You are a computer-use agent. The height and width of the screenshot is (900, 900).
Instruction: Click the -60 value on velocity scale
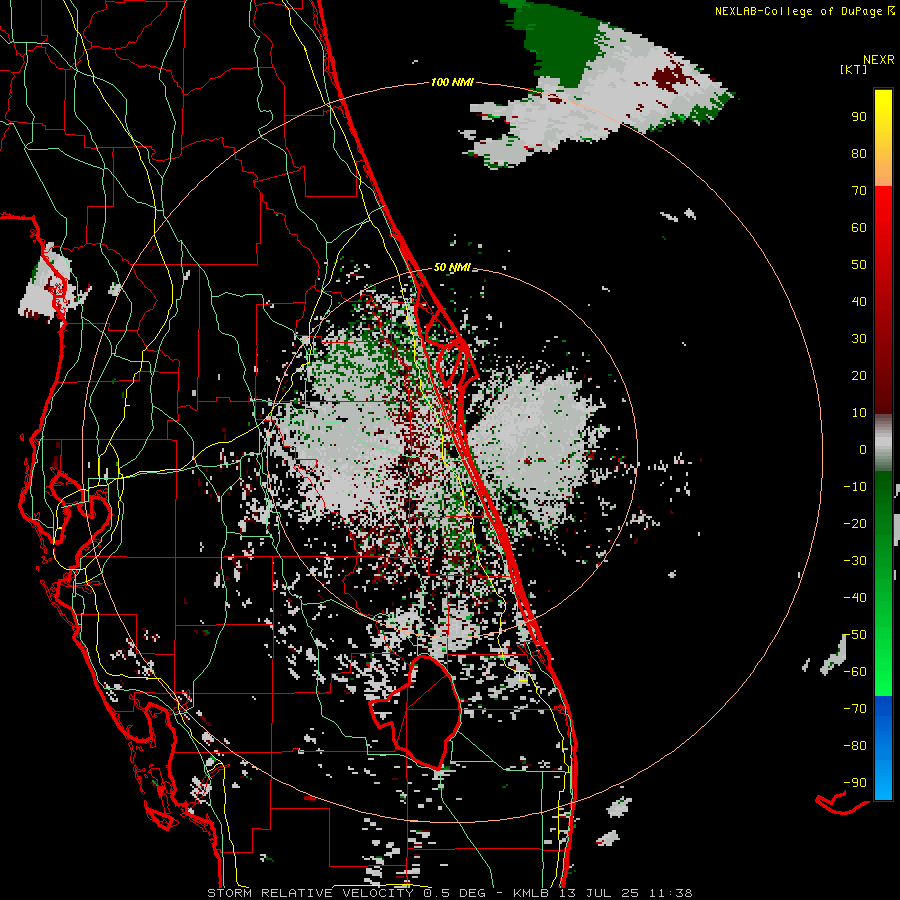point(855,672)
